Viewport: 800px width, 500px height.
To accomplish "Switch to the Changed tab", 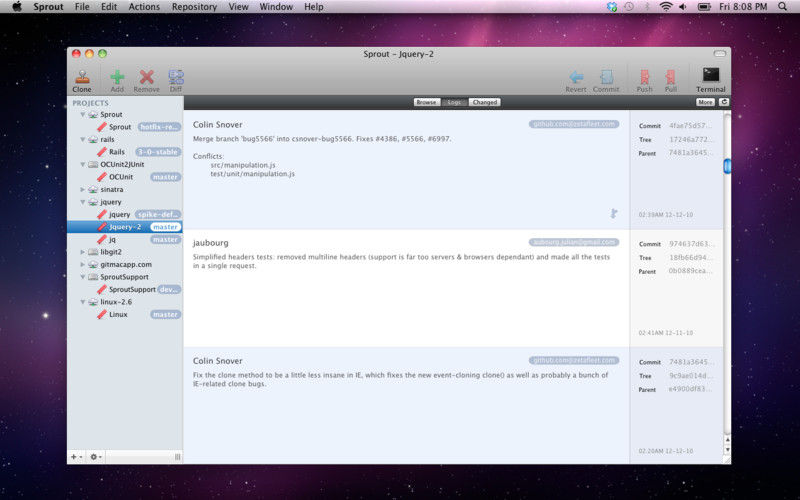I will tap(485, 102).
